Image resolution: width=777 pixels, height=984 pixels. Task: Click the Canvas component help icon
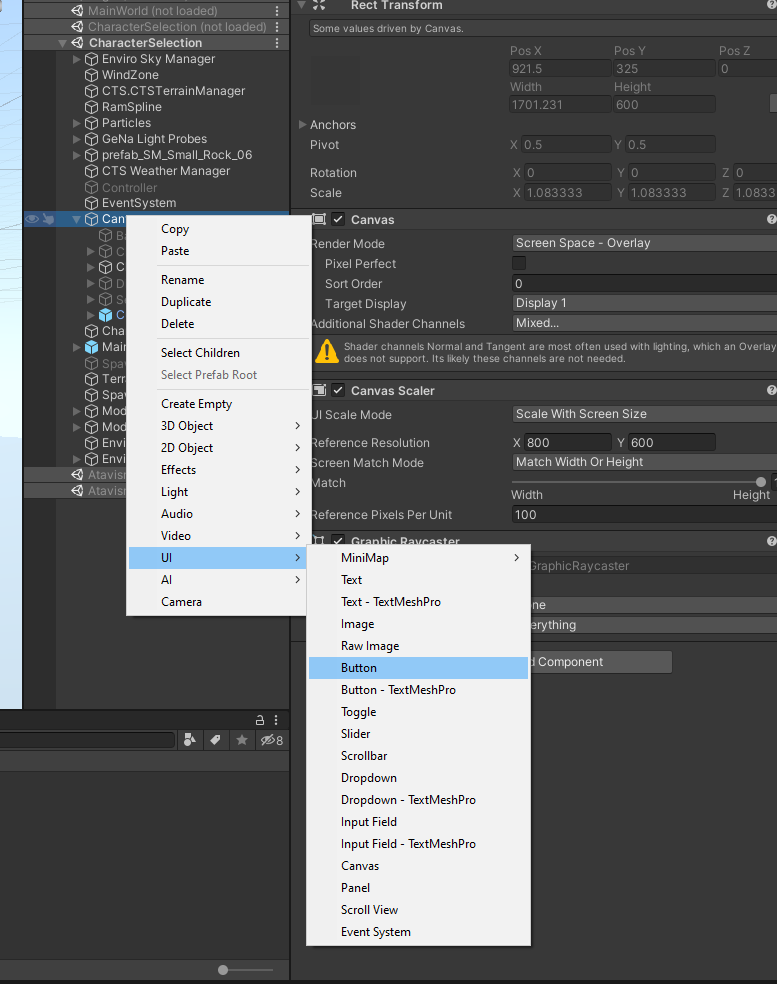(x=771, y=219)
